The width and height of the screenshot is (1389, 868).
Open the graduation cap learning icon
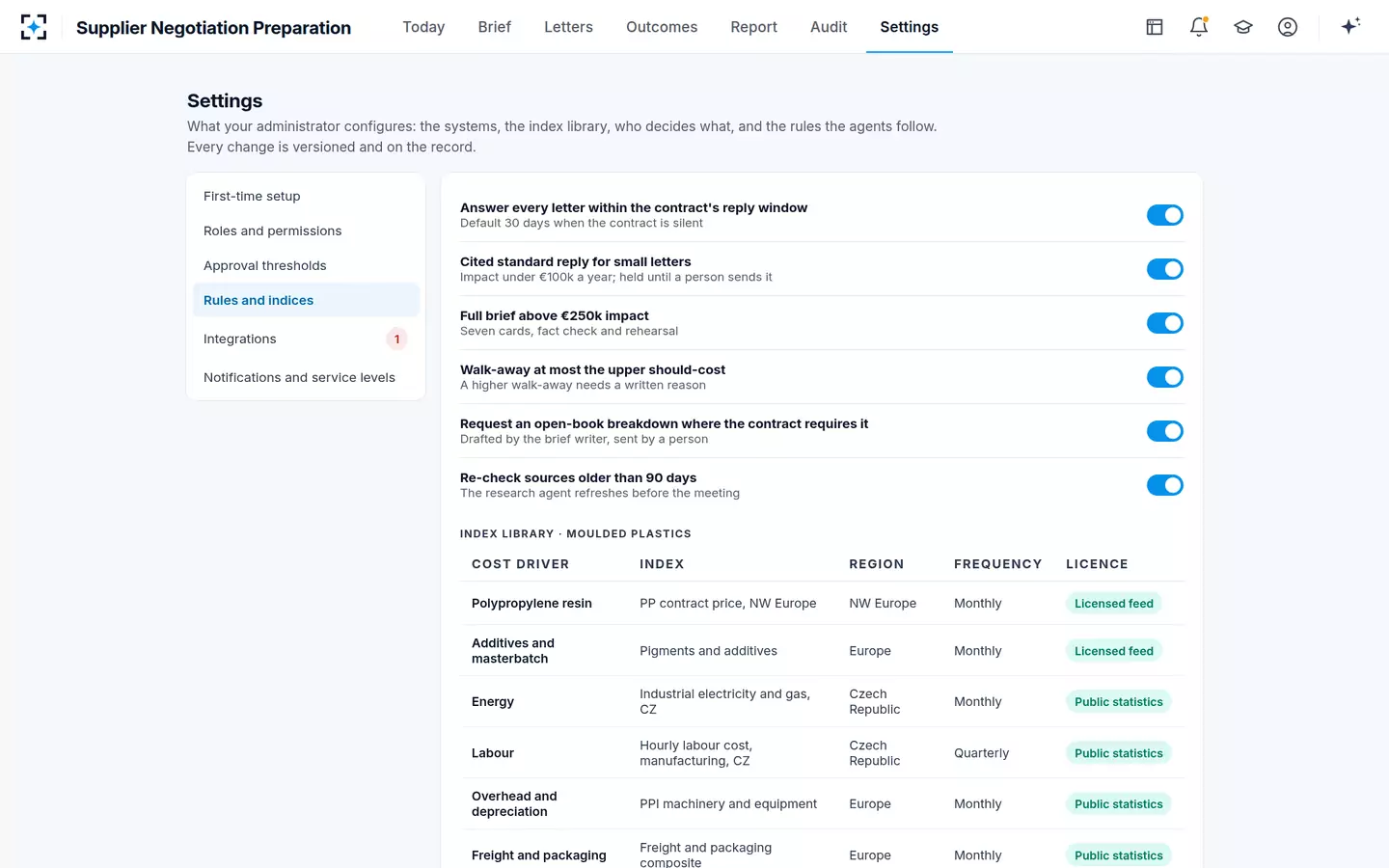1243,27
